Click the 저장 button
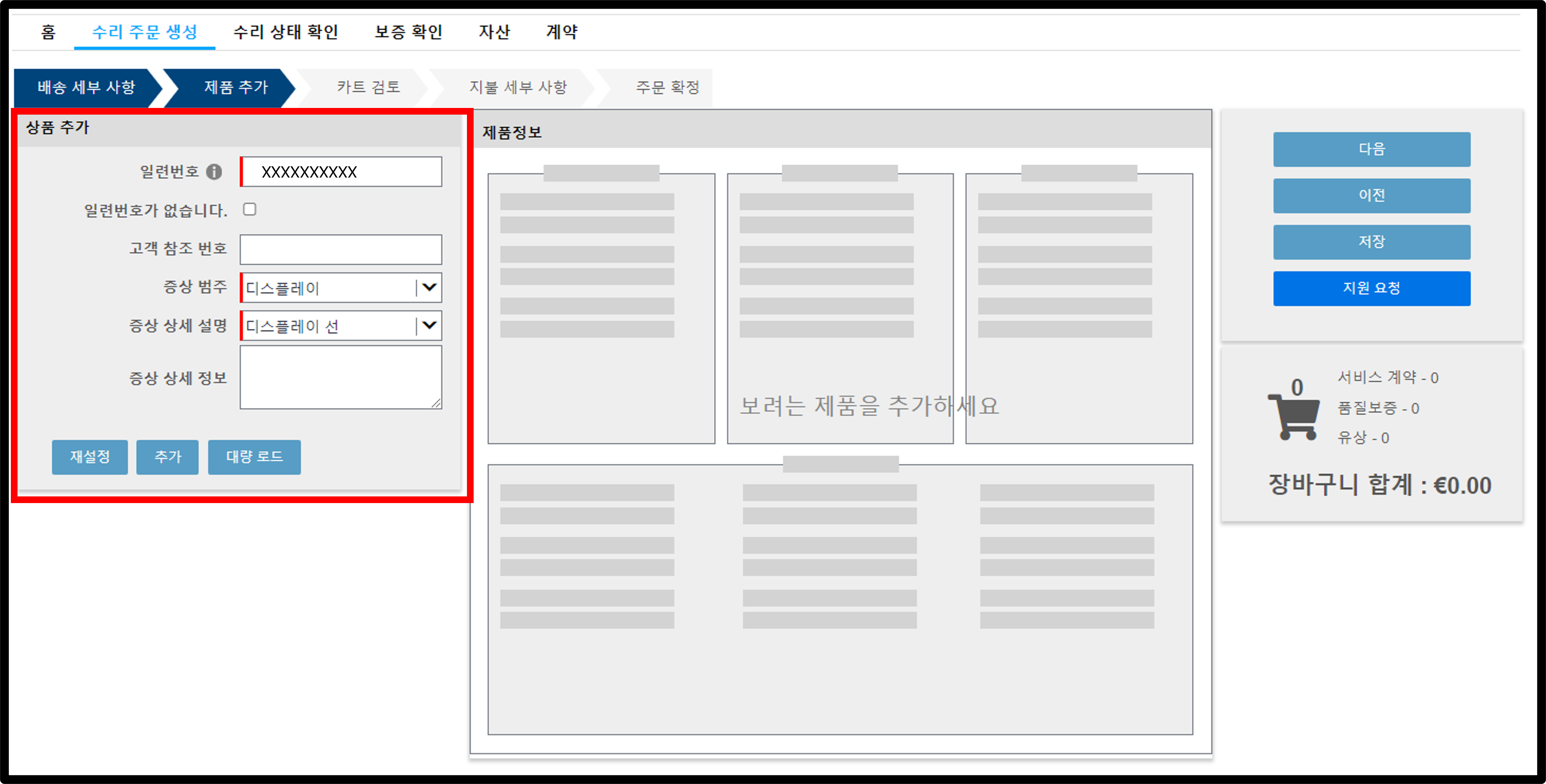This screenshot has width=1546, height=784. (1372, 242)
